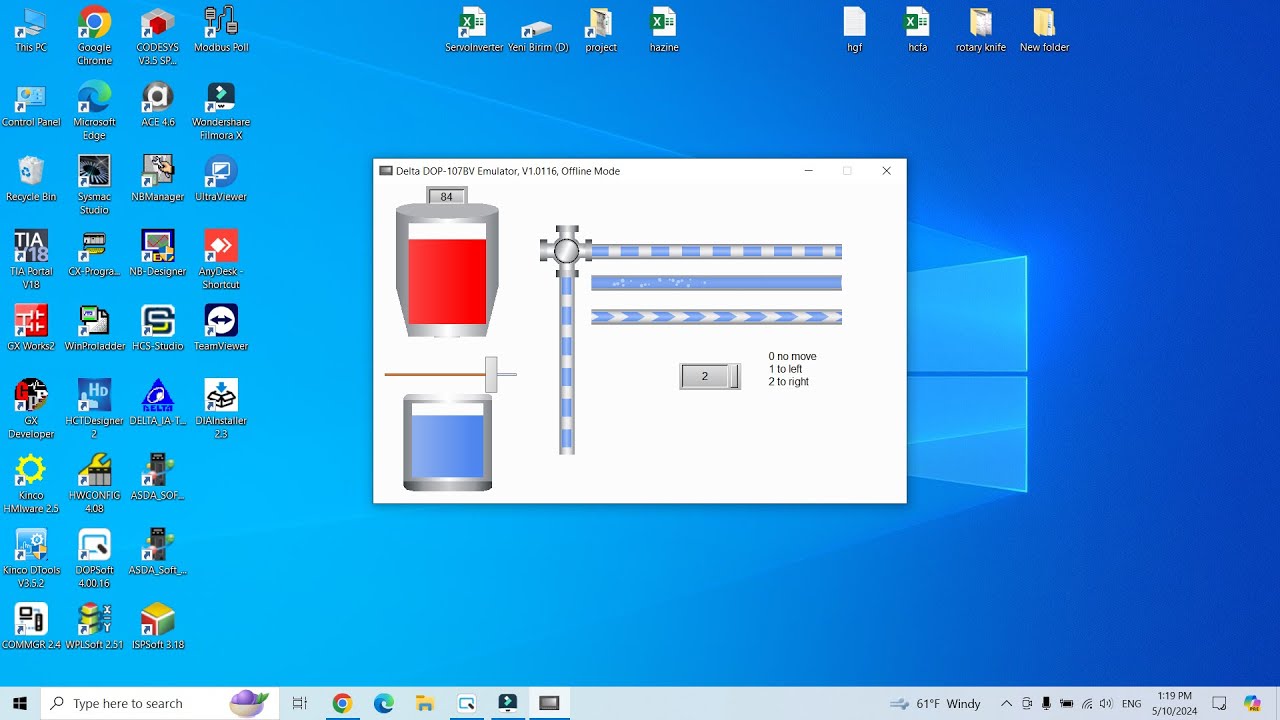Image resolution: width=1280 pixels, height=720 pixels.
Task: Close the Delta DOP-107BV Emulator window
Action: point(886,171)
